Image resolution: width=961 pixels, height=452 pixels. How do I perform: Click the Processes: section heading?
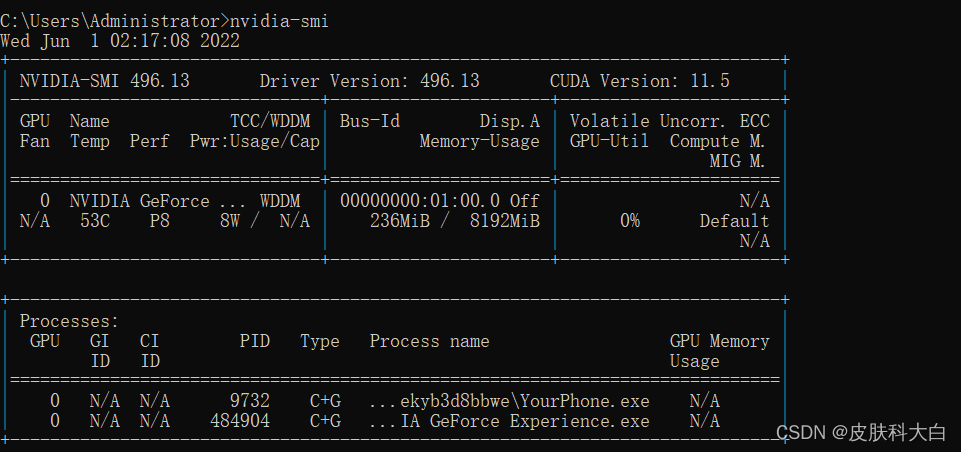[x=69, y=321]
